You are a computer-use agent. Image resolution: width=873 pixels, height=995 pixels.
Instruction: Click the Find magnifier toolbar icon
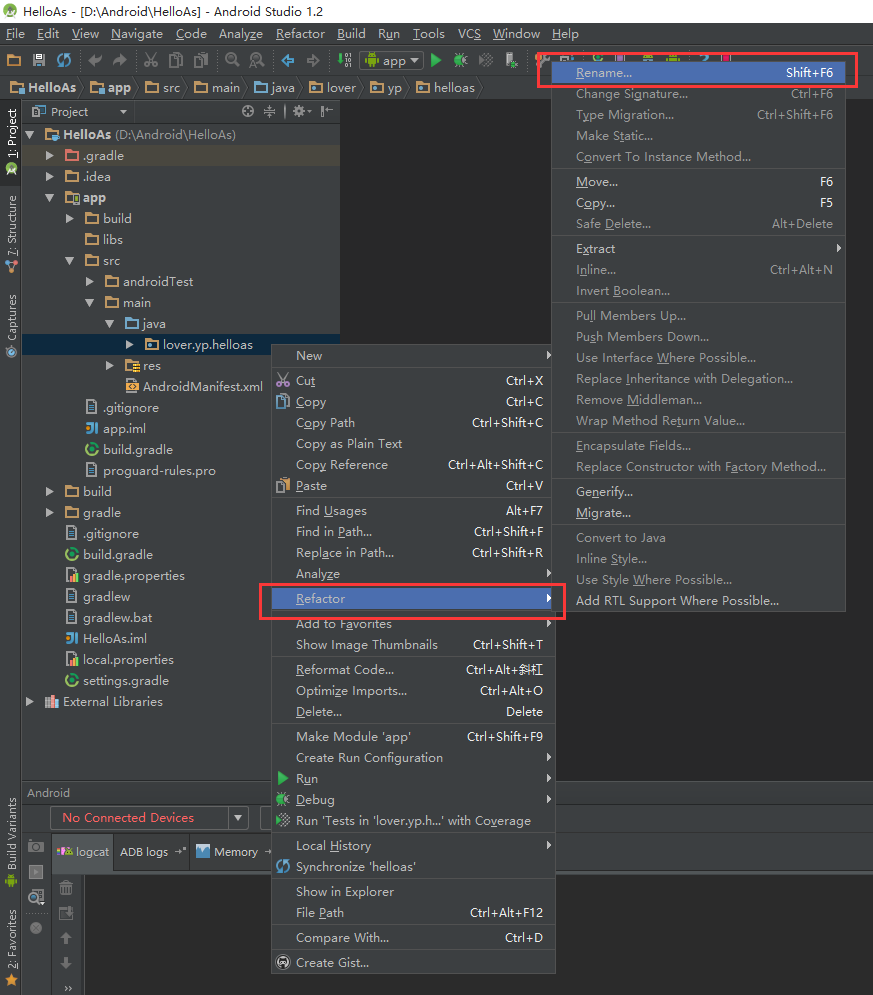pos(232,60)
